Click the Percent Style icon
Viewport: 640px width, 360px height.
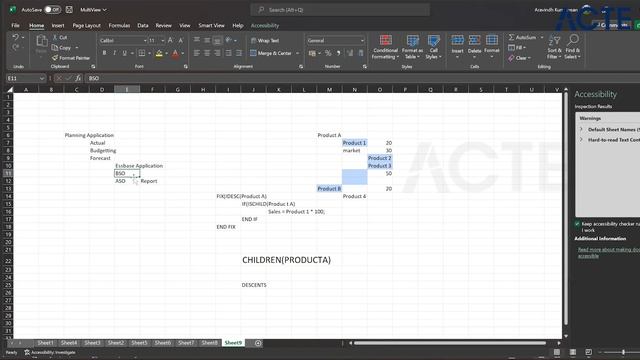(x=328, y=53)
